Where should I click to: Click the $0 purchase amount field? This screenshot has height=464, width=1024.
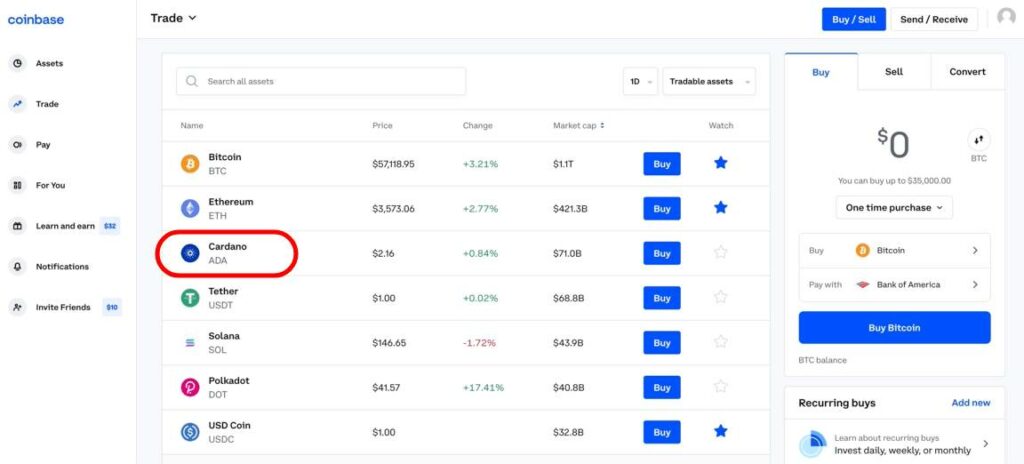[893, 144]
